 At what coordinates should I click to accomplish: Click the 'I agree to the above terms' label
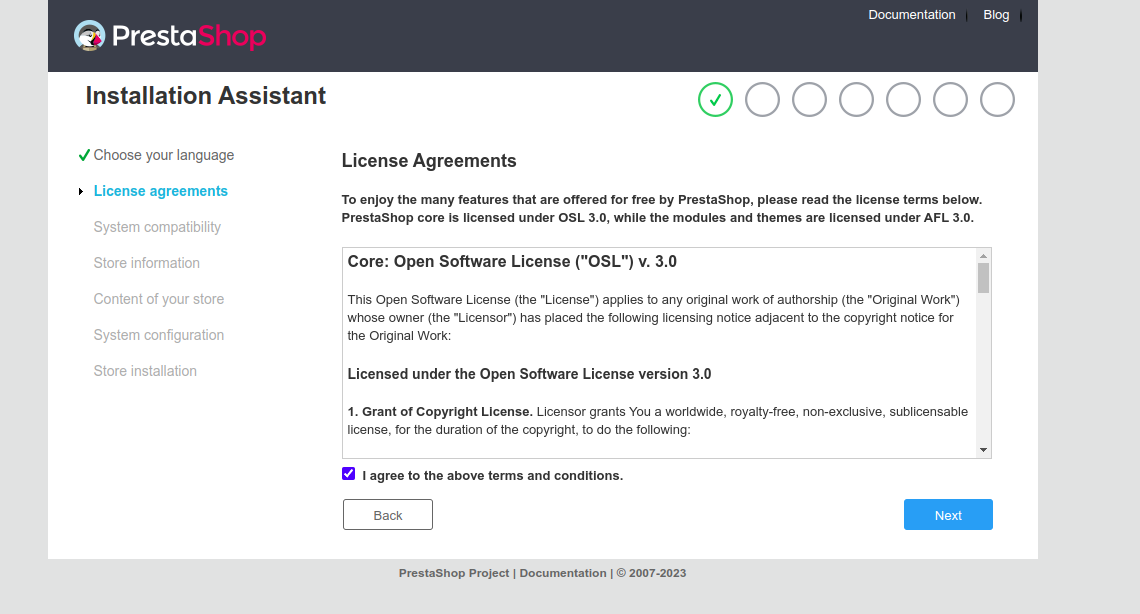click(492, 476)
